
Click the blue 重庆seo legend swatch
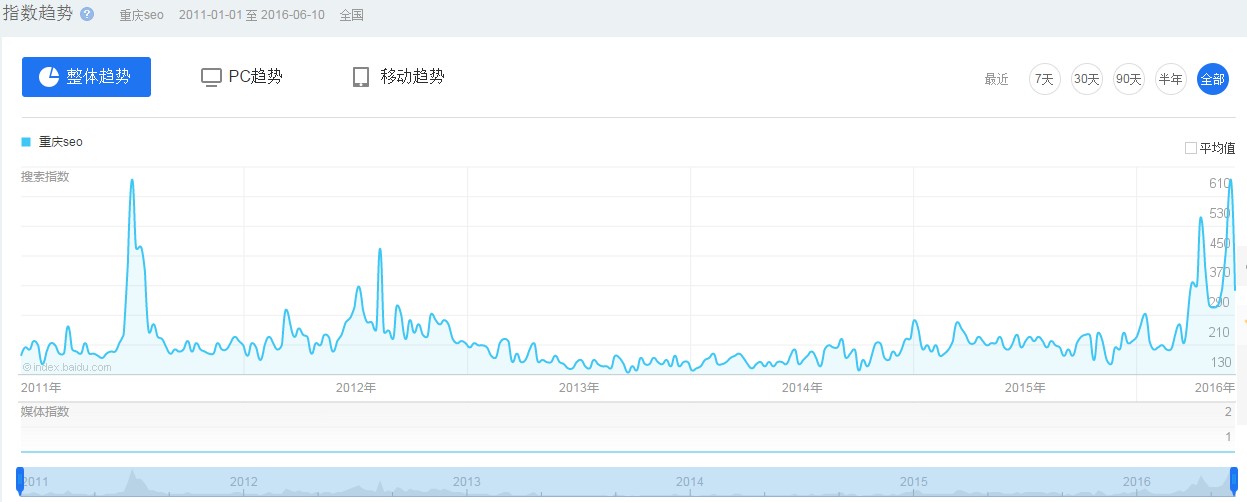(x=26, y=142)
